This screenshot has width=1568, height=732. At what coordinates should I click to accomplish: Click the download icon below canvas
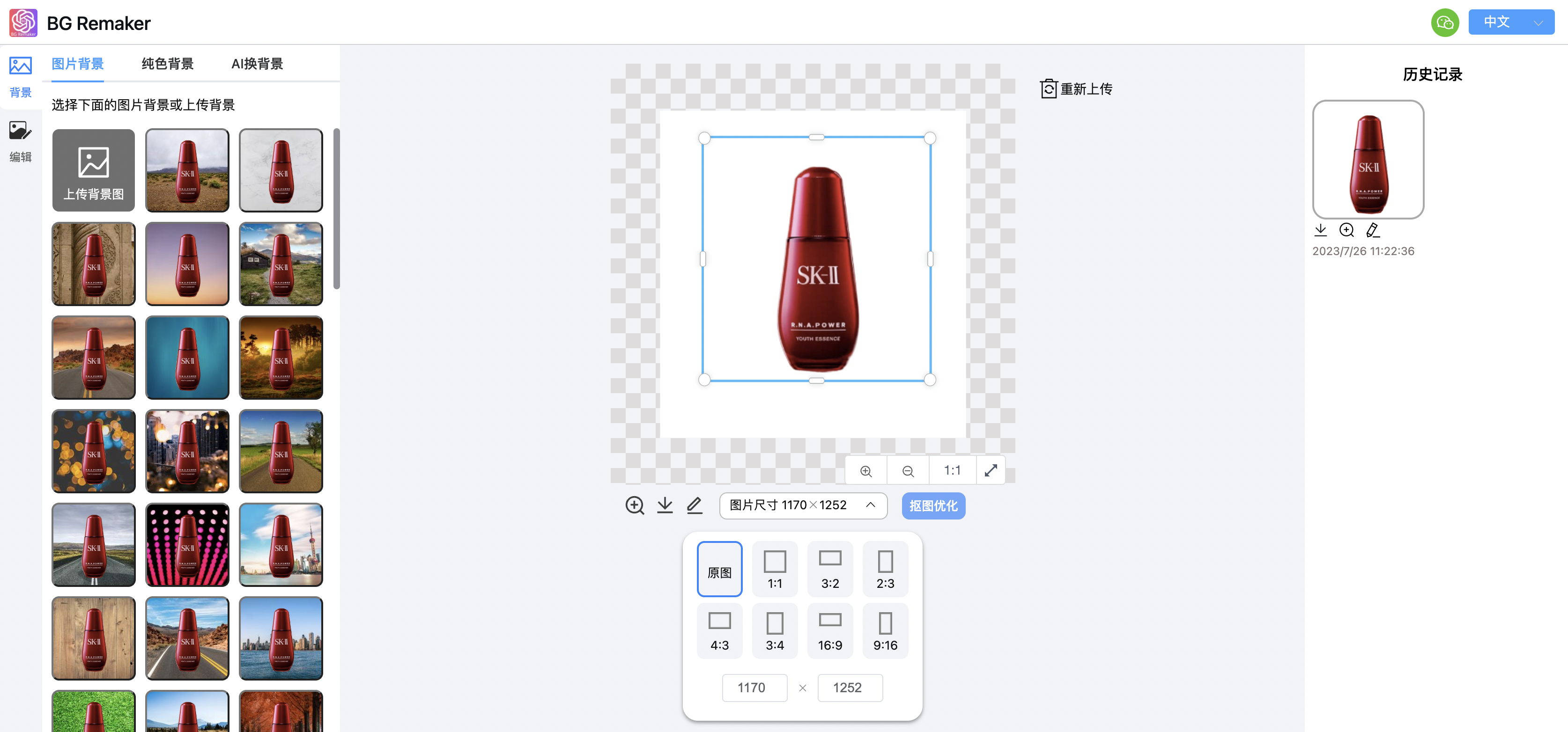665,505
